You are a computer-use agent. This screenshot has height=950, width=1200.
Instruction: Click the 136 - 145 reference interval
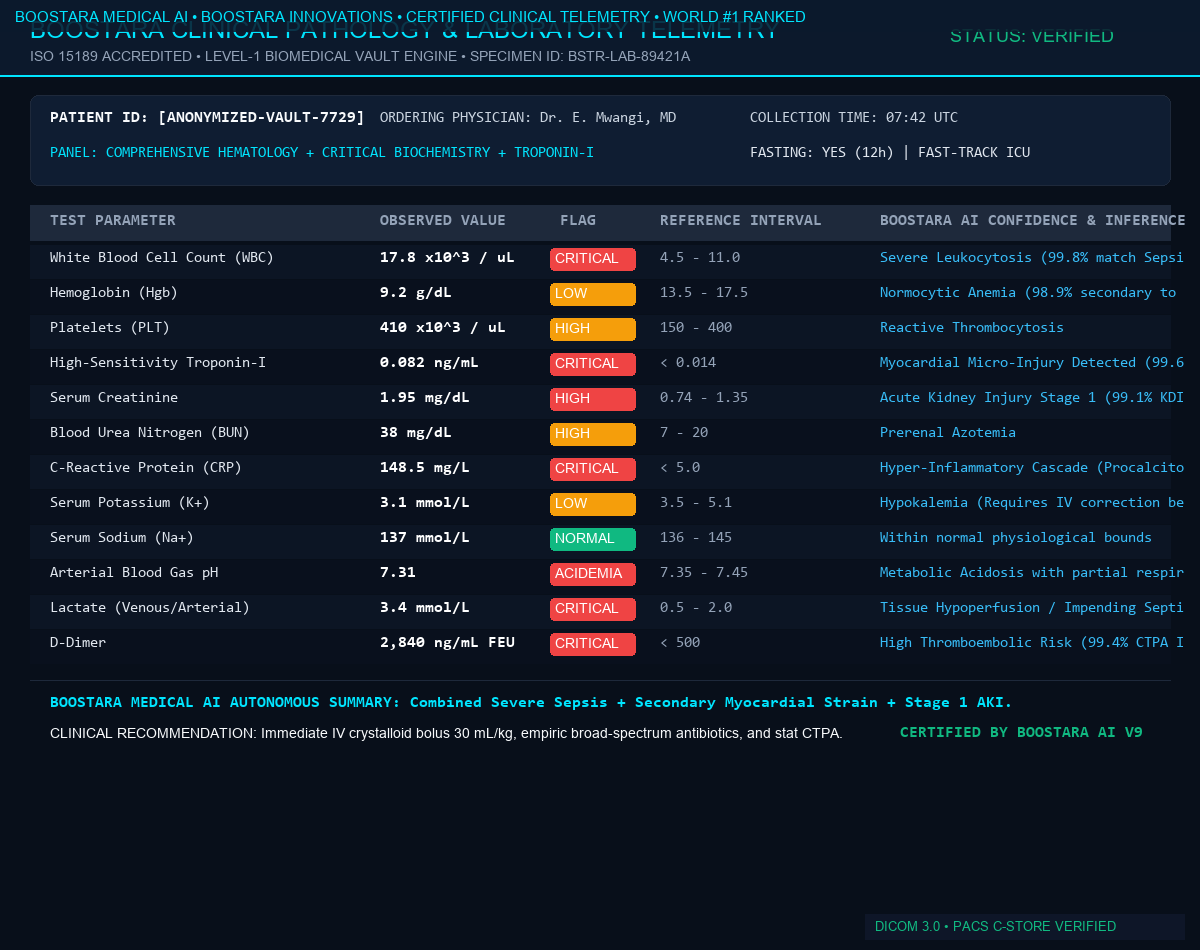(696, 537)
